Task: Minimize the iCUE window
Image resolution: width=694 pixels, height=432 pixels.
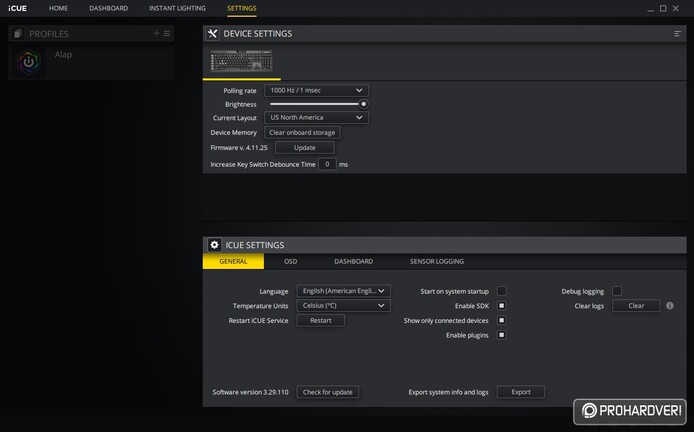Action: pyautogui.click(x=650, y=8)
